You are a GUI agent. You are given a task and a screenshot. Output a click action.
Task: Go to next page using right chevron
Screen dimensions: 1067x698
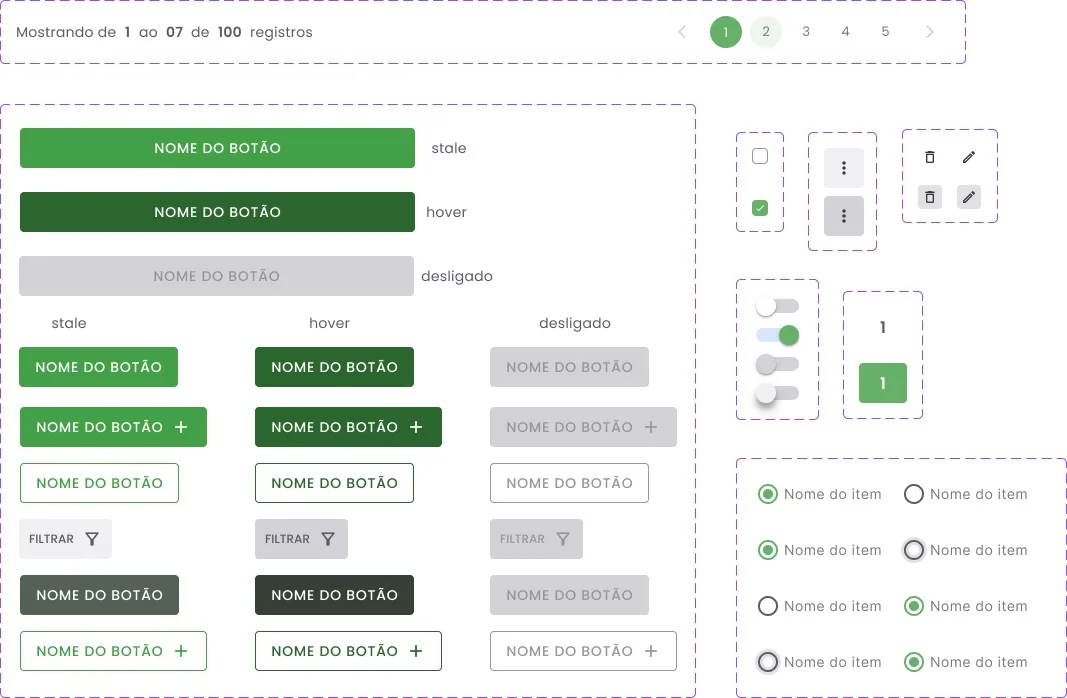[930, 32]
